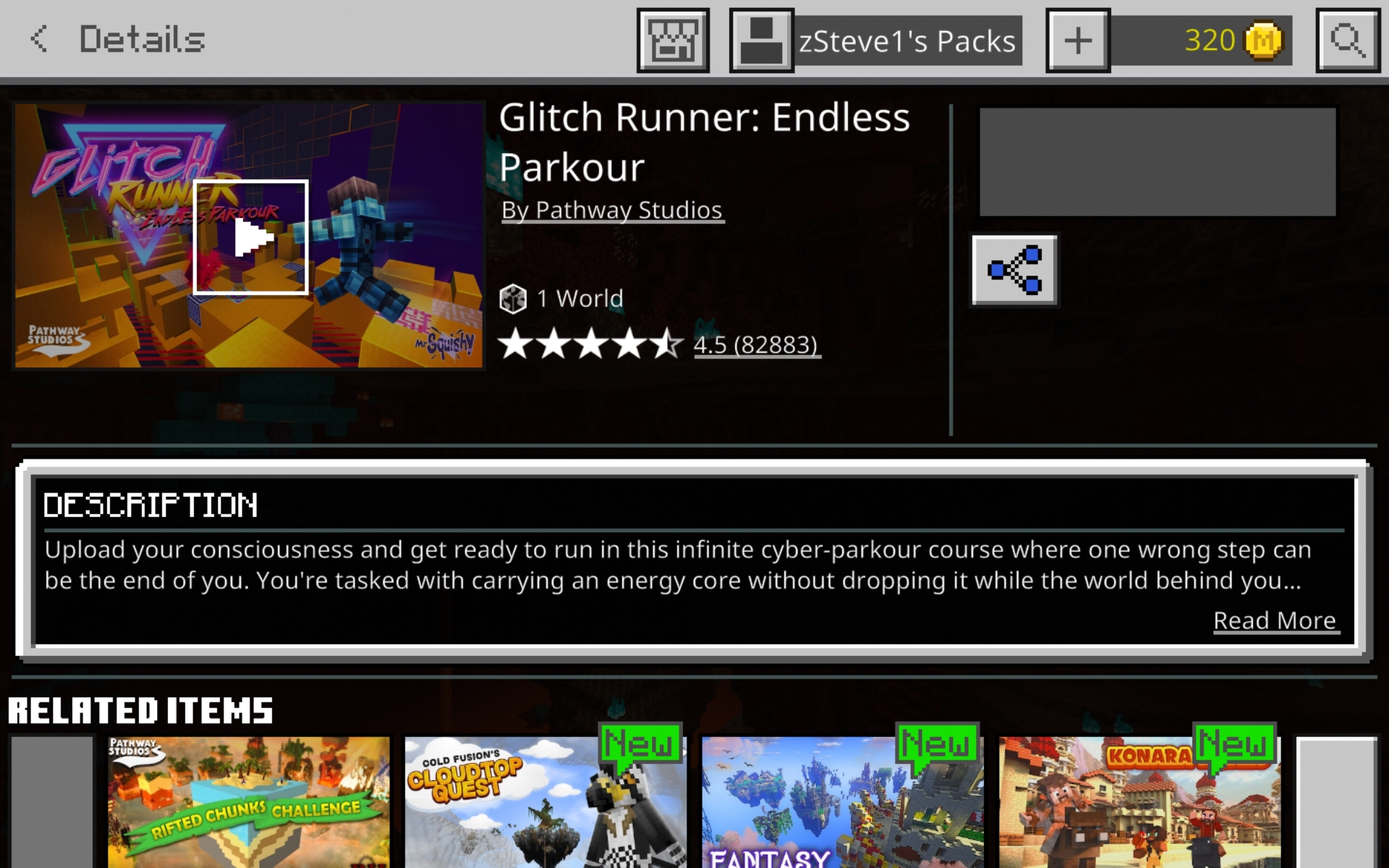
Task: Add Minecoins with the plus button
Action: click(1078, 41)
